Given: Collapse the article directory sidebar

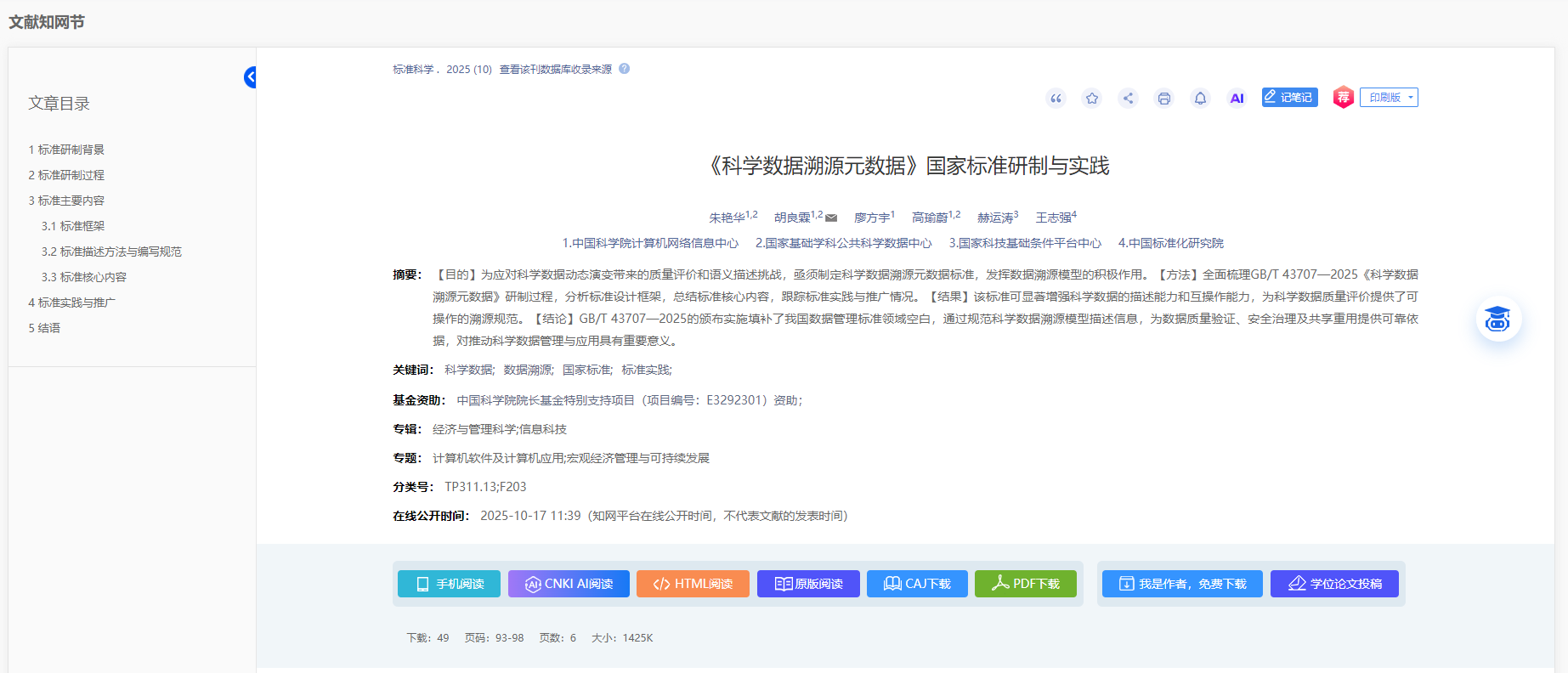Looking at the screenshot, I should (x=250, y=77).
